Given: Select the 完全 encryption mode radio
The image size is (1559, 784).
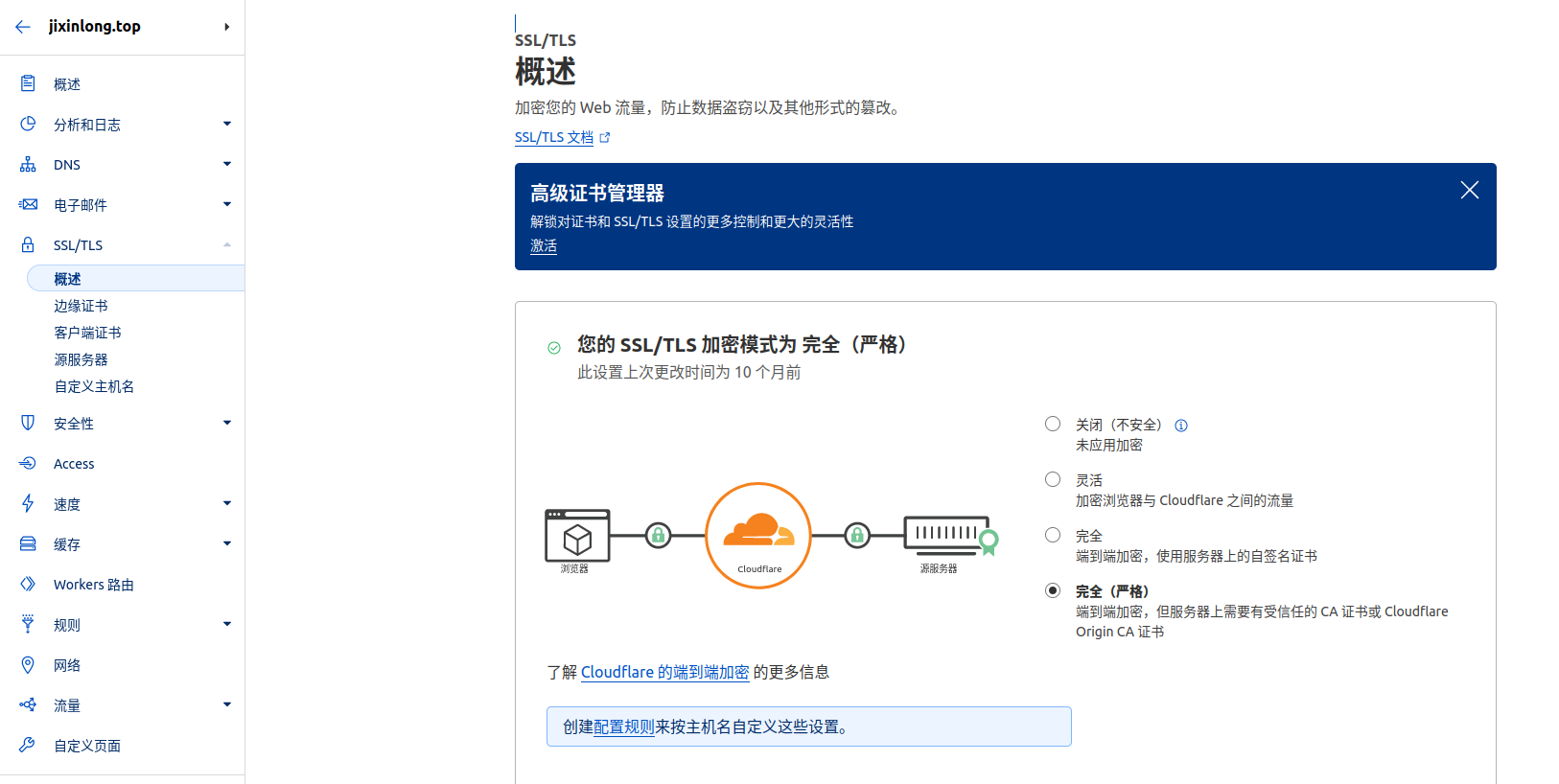Looking at the screenshot, I should tap(1053, 535).
